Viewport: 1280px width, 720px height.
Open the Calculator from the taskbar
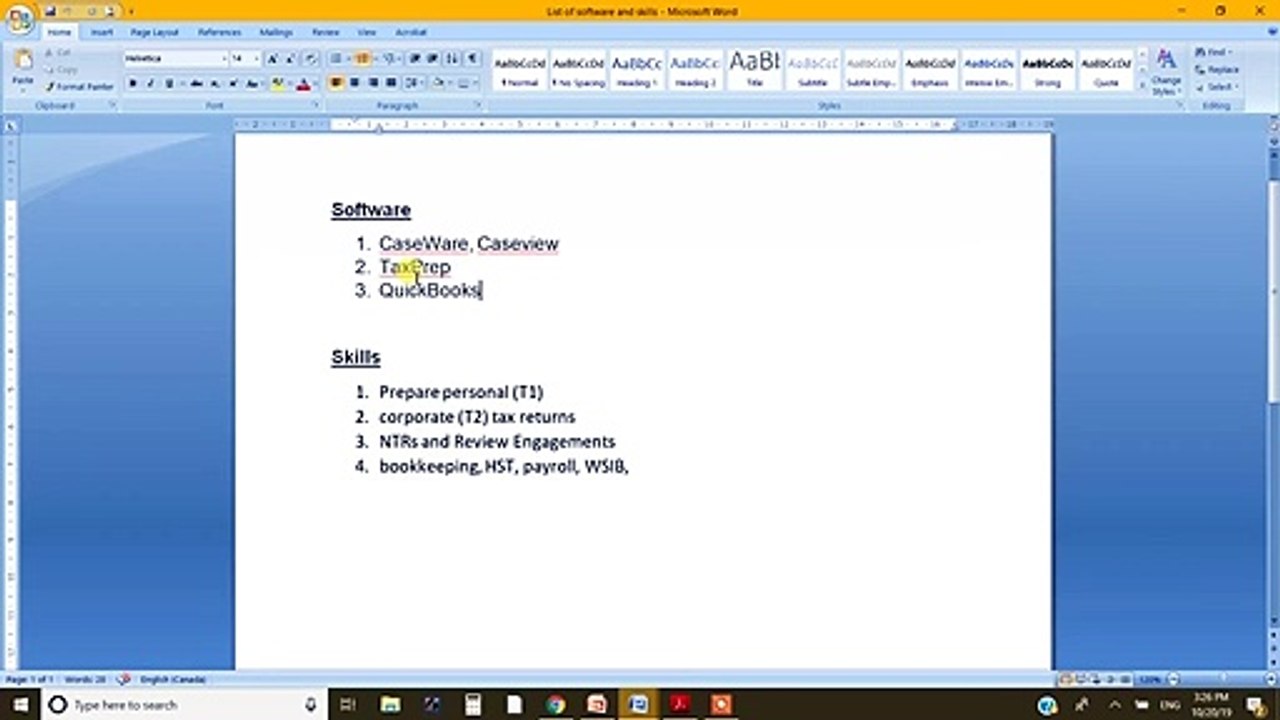tap(473, 705)
